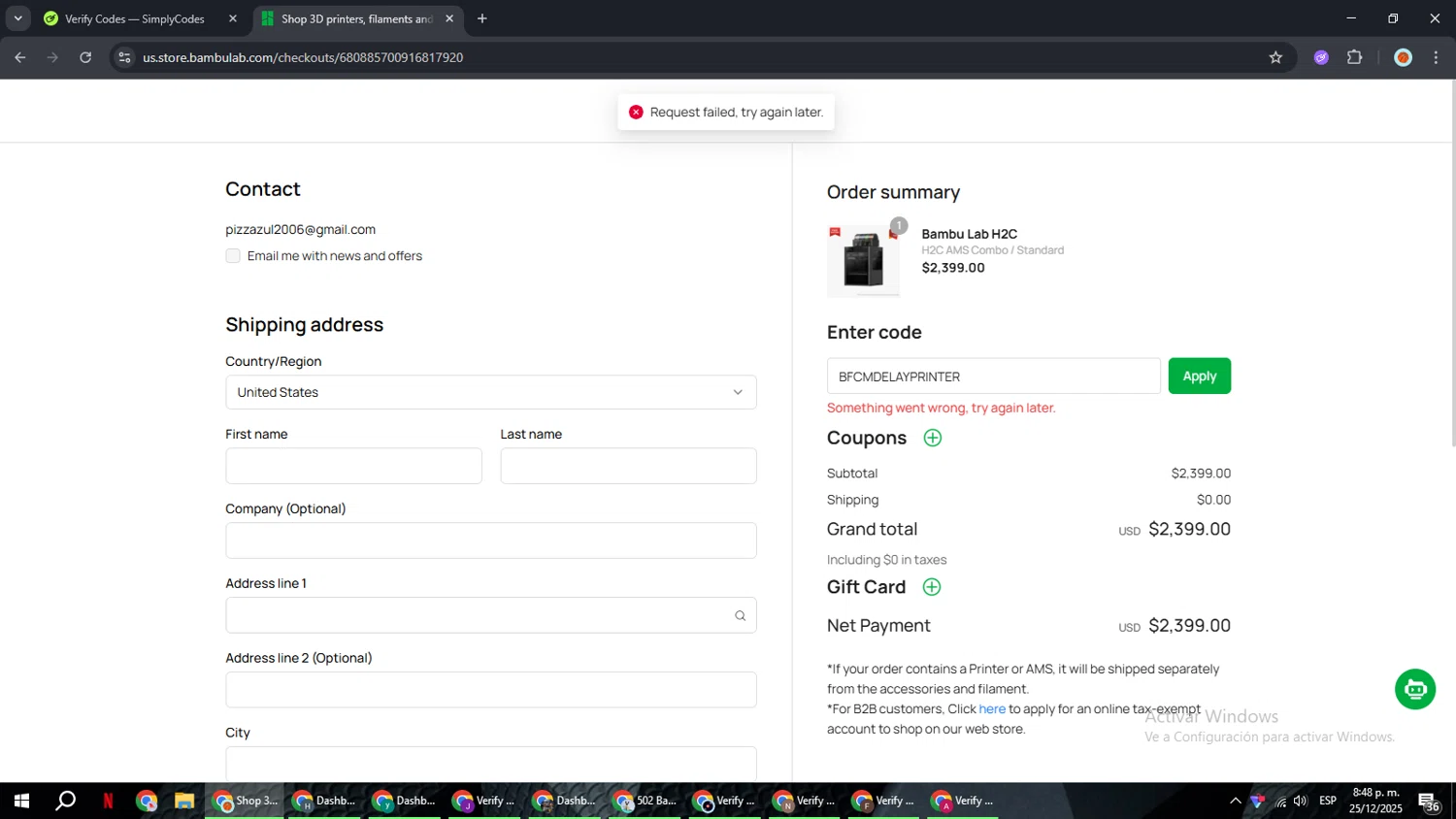The height and width of the screenshot is (819, 1456).
Task: Click the Grand total $2,399.00 amount
Action: [x=1189, y=529]
